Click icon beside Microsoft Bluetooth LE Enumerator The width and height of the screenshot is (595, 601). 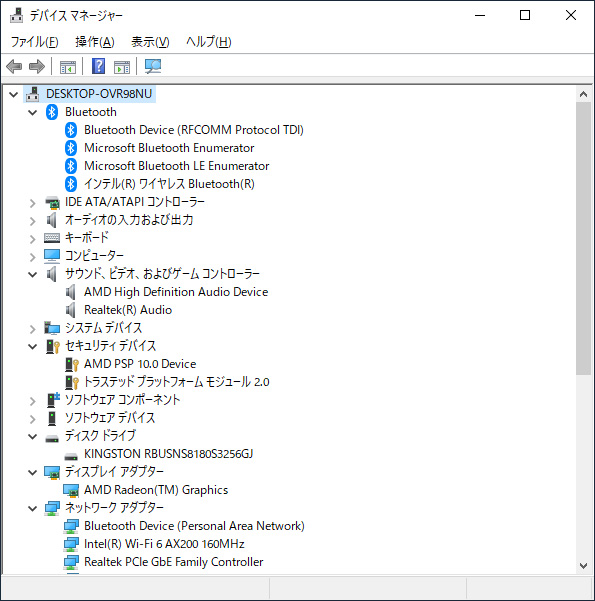71,166
